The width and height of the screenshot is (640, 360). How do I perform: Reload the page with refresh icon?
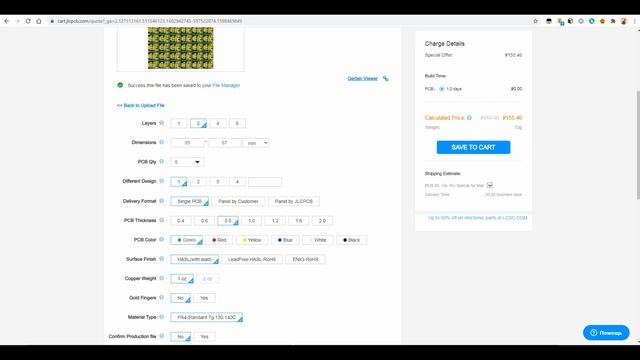coord(28,21)
